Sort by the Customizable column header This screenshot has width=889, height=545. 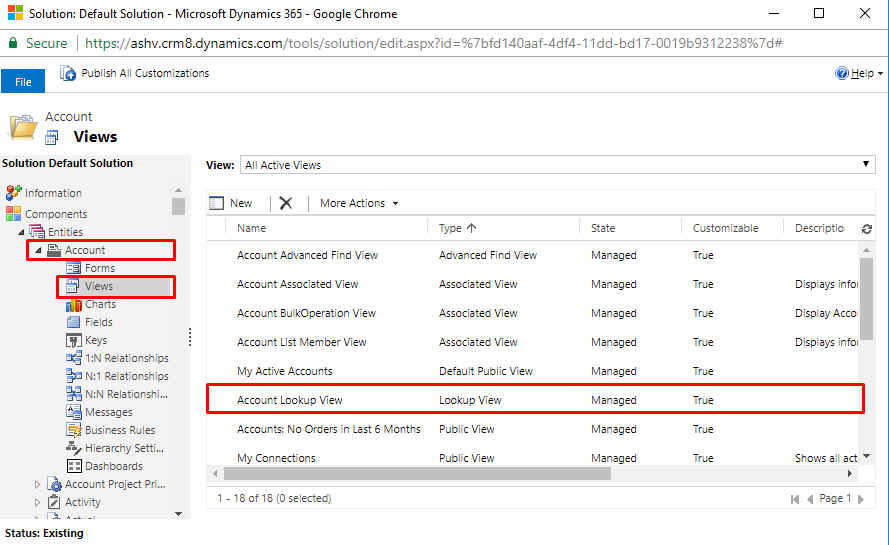coord(725,228)
